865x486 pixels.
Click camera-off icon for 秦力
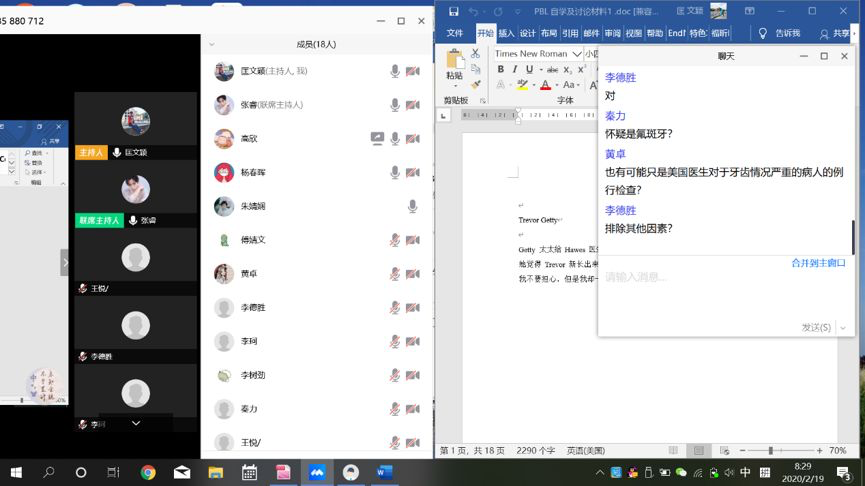pos(413,409)
